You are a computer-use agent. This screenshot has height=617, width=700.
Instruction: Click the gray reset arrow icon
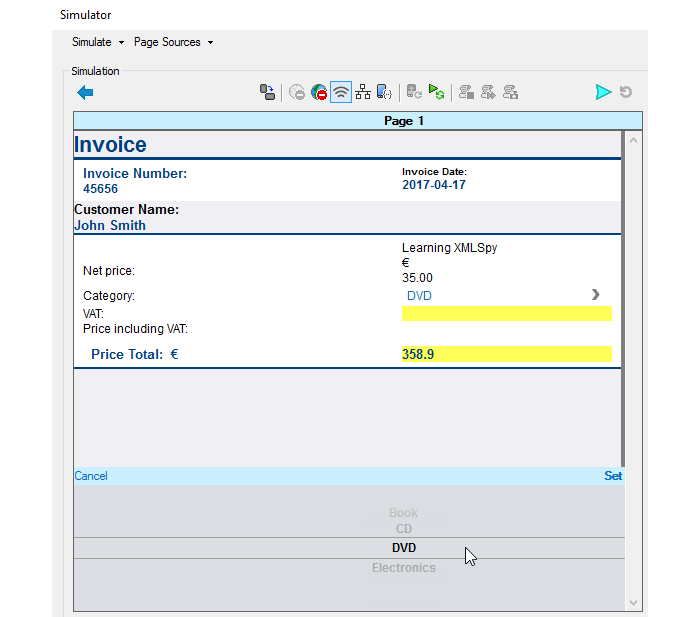click(626, 93)
